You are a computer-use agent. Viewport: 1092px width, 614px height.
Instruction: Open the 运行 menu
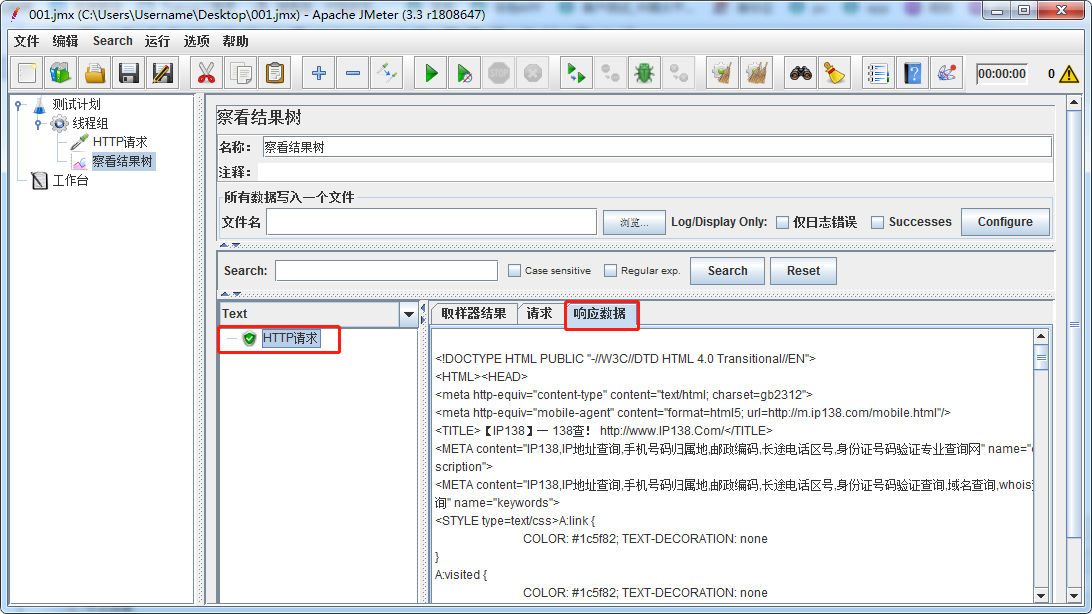[x=157, y=41]
